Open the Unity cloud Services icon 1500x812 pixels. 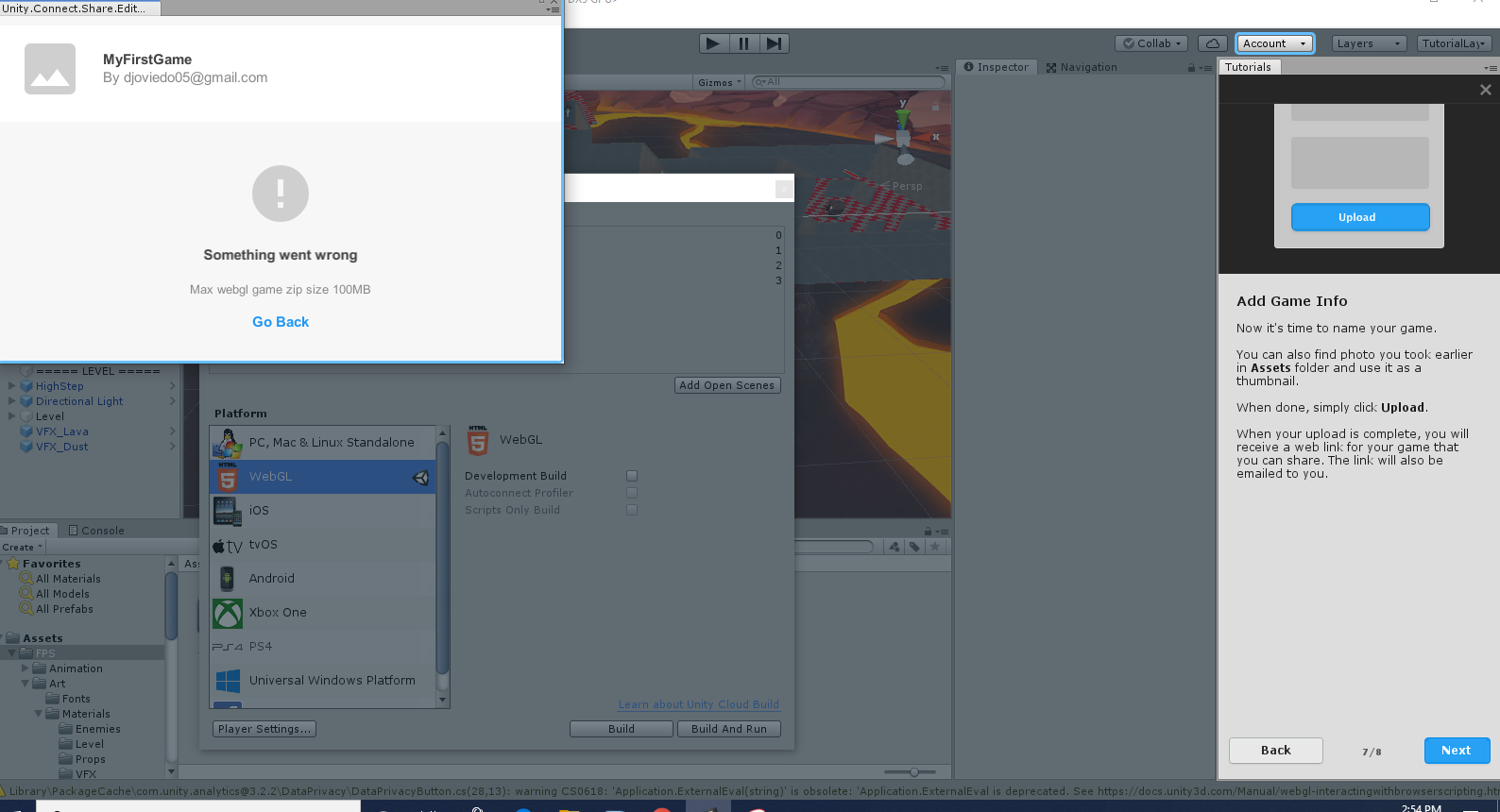click(x=1213, y=43)
